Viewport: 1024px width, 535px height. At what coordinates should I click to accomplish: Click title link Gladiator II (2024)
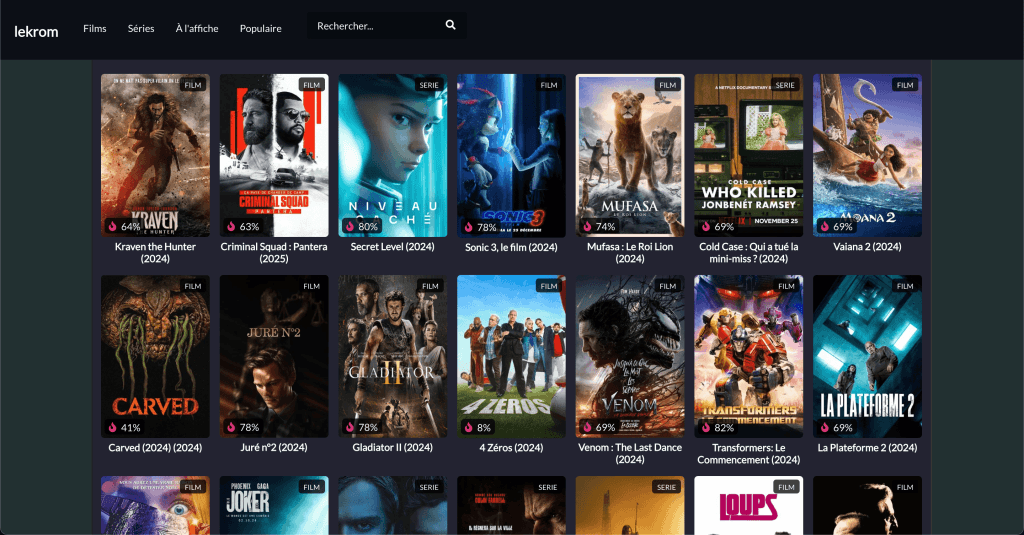(392, 447)
